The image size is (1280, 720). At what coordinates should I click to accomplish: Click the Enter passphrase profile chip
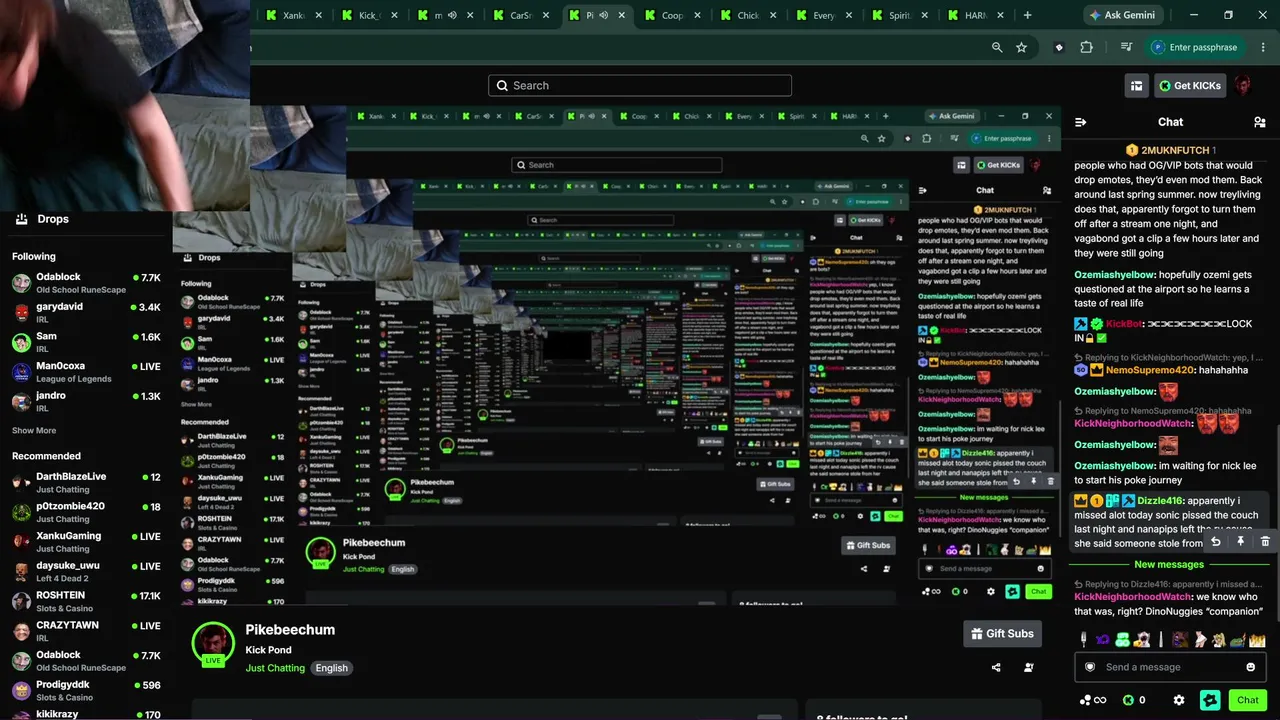tap(1193, 47)
